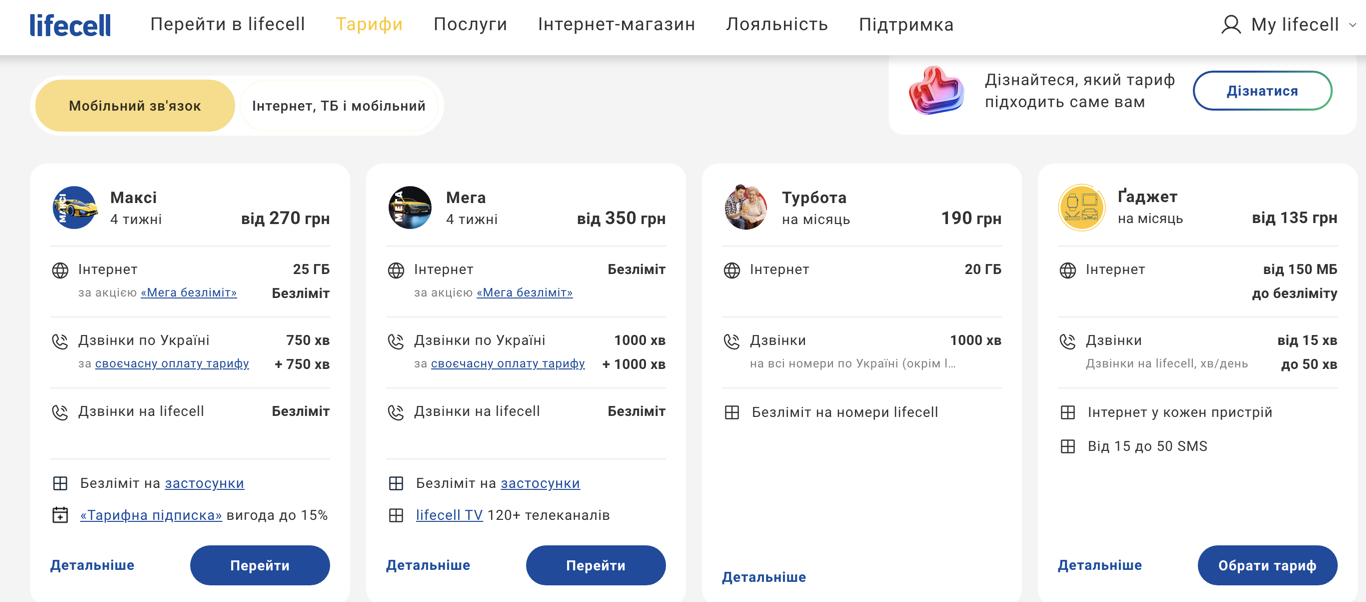Open the Тарифи menu item
The image size is (1366, 602).
point(369,25)
